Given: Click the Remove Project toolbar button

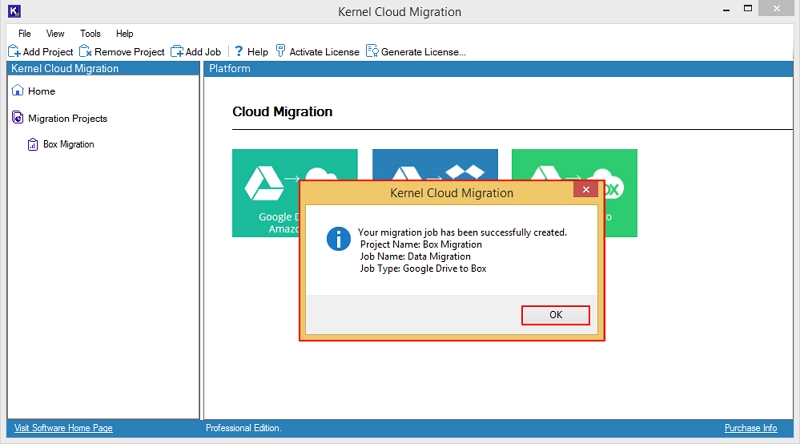Looking at the screenshot, I should click(x=122, y=52).
